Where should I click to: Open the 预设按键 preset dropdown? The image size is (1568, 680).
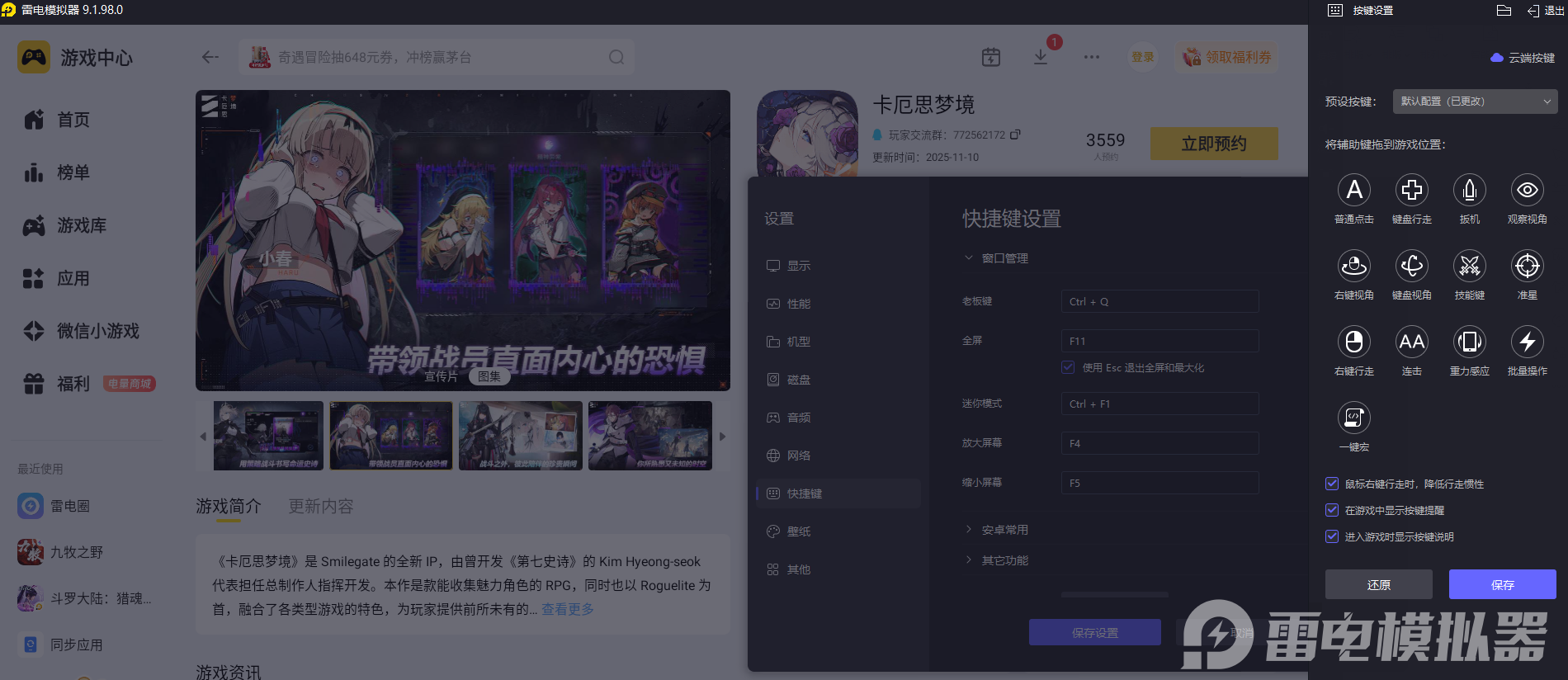click(1475, 102)
